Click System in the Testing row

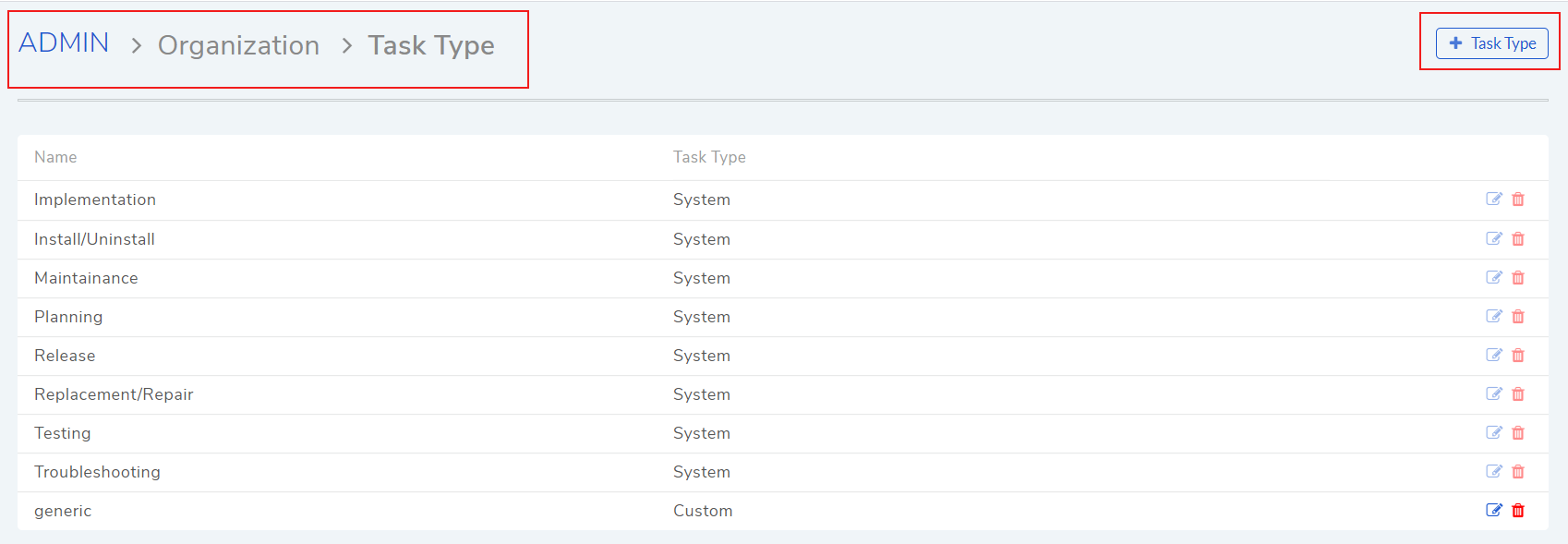[702, 433]
